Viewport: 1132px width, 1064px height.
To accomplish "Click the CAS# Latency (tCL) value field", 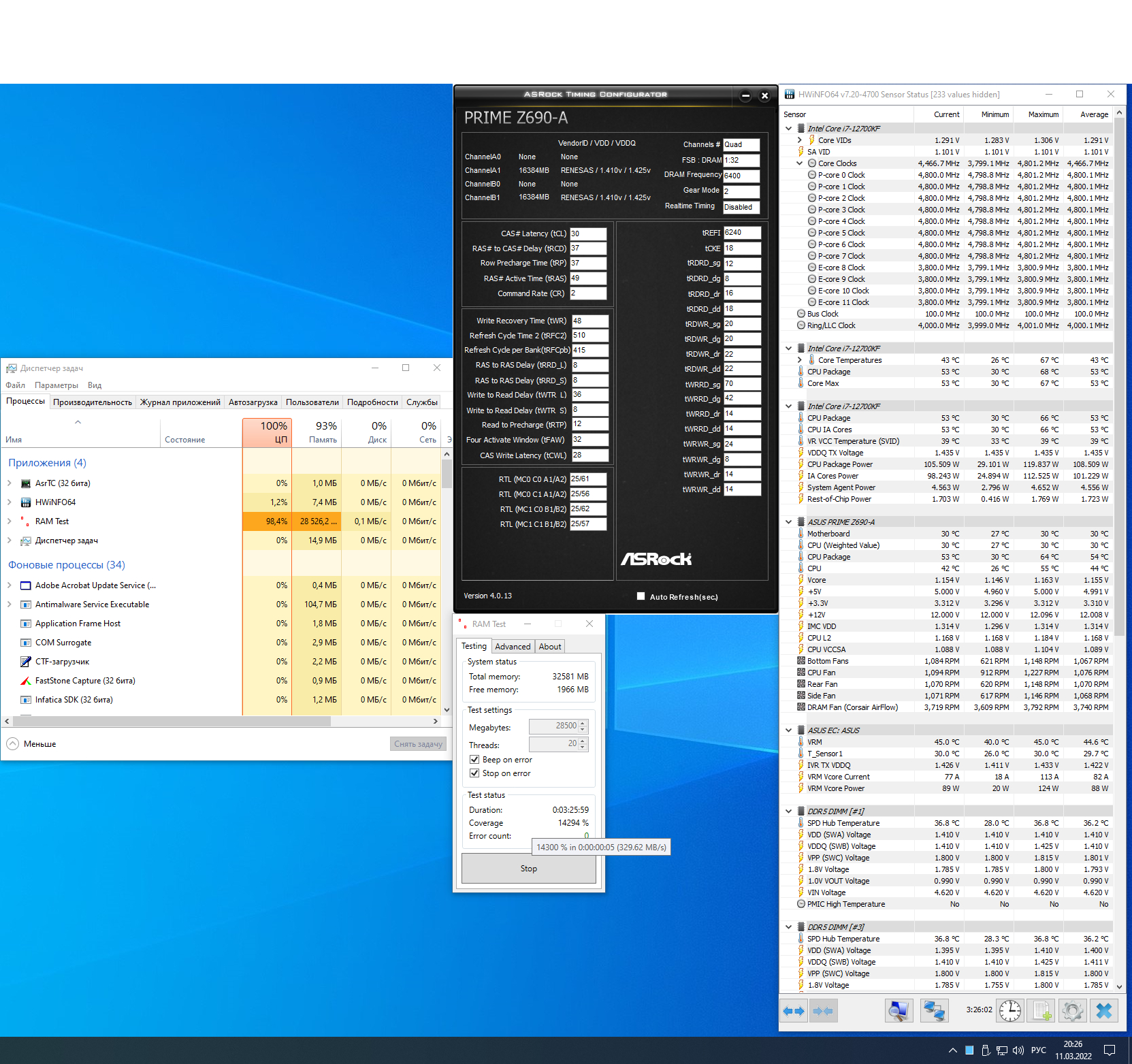I will (588, 233).
